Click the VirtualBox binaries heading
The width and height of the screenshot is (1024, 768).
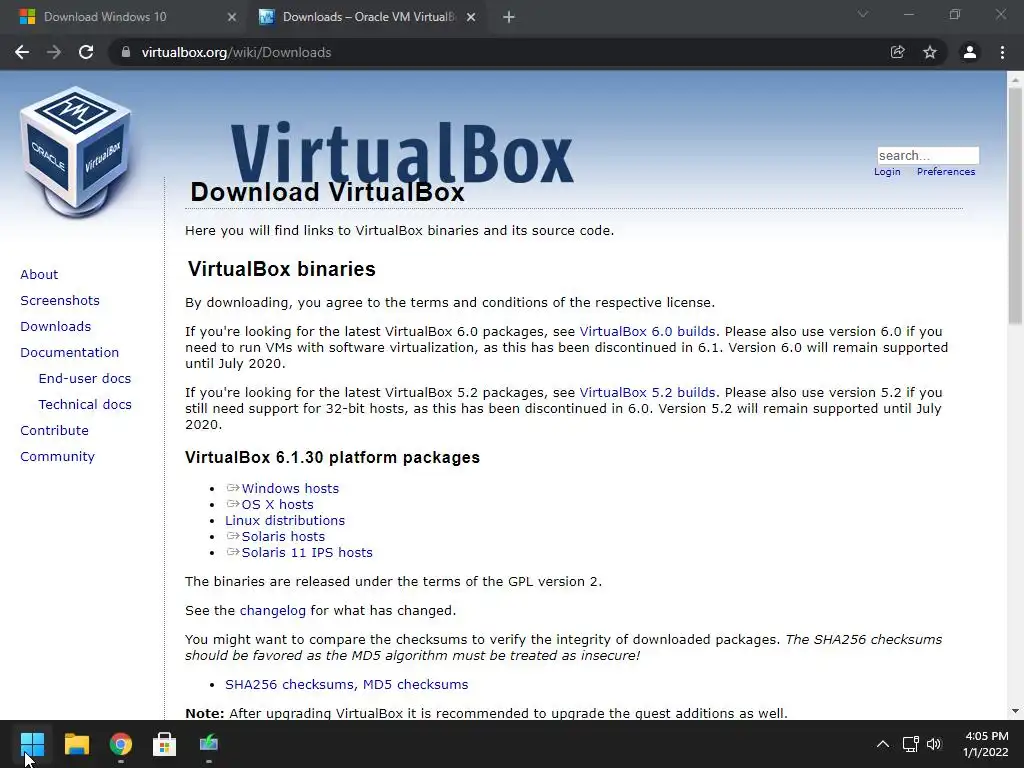(281, 269)
